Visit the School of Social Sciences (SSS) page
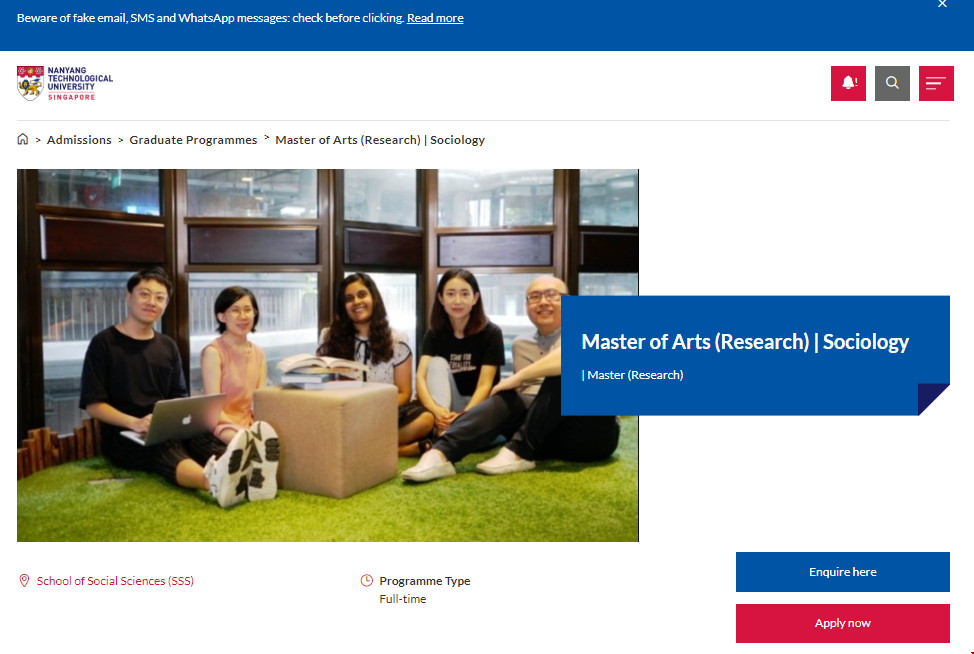Screen dimensions: 974x654 tap(115, 580)
